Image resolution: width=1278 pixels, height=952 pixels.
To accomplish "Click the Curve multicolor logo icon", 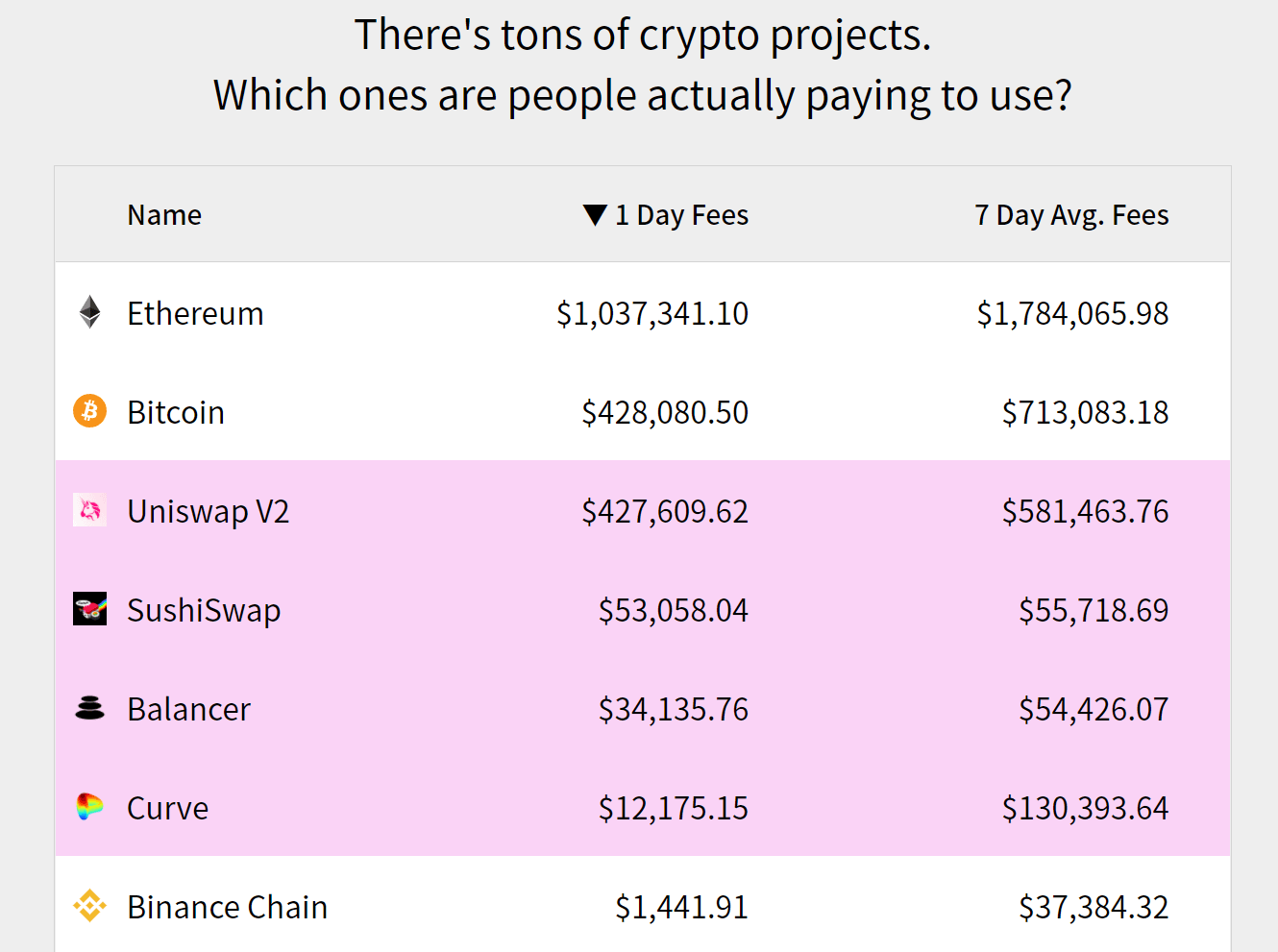I will coord(89,807).
